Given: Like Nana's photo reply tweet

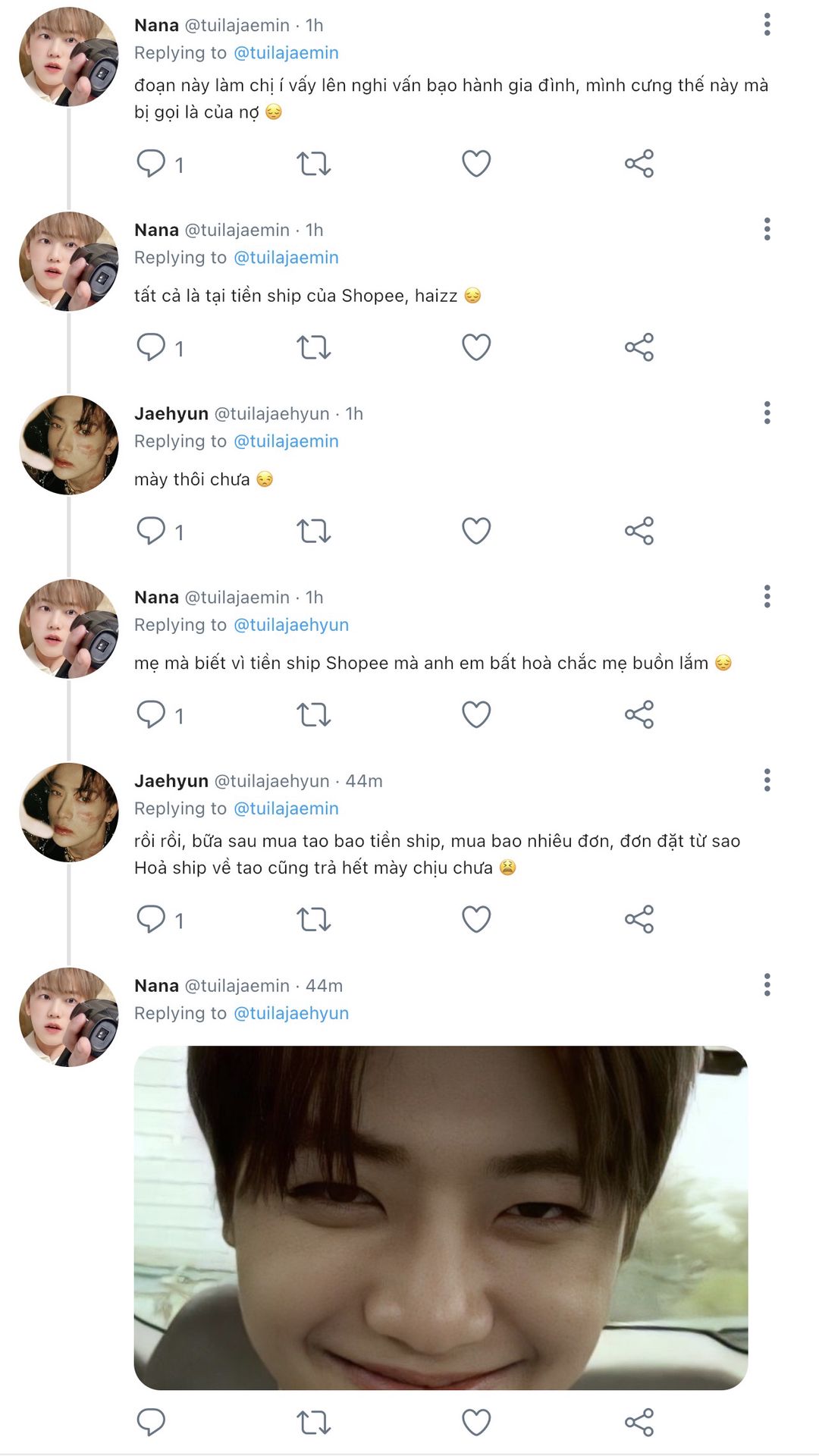Looking at the screenshot, I should [476, 1422].
